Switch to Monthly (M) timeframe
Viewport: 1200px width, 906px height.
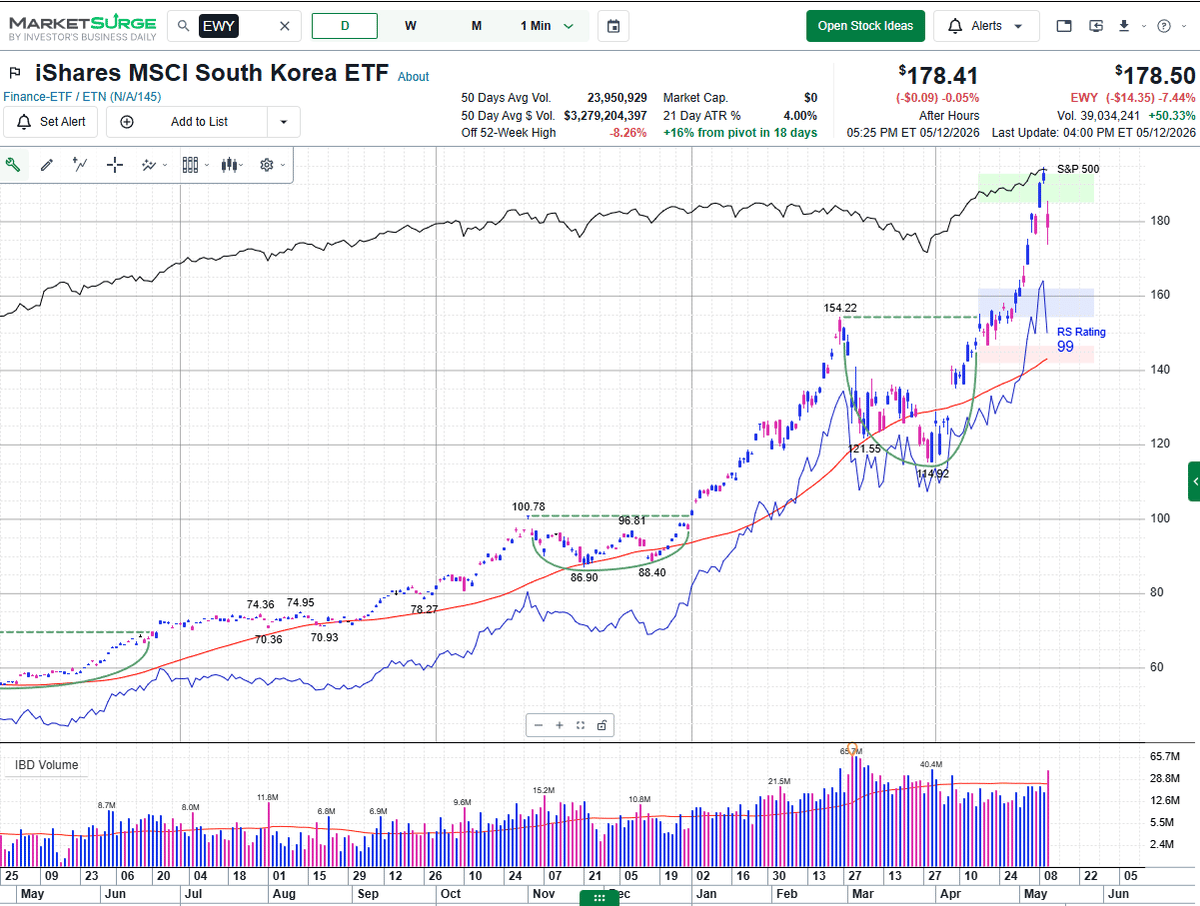coord(476,26)
